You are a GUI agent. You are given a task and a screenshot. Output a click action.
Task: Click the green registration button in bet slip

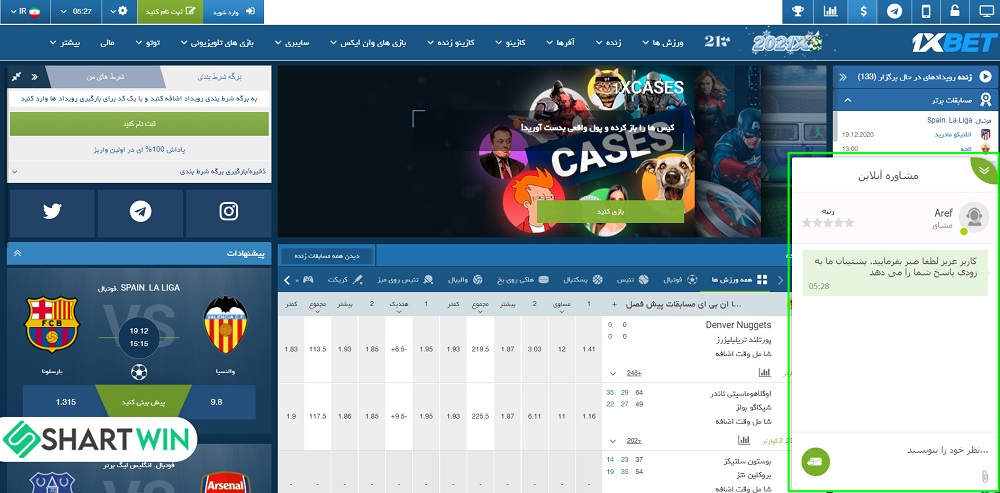point(139,123)
